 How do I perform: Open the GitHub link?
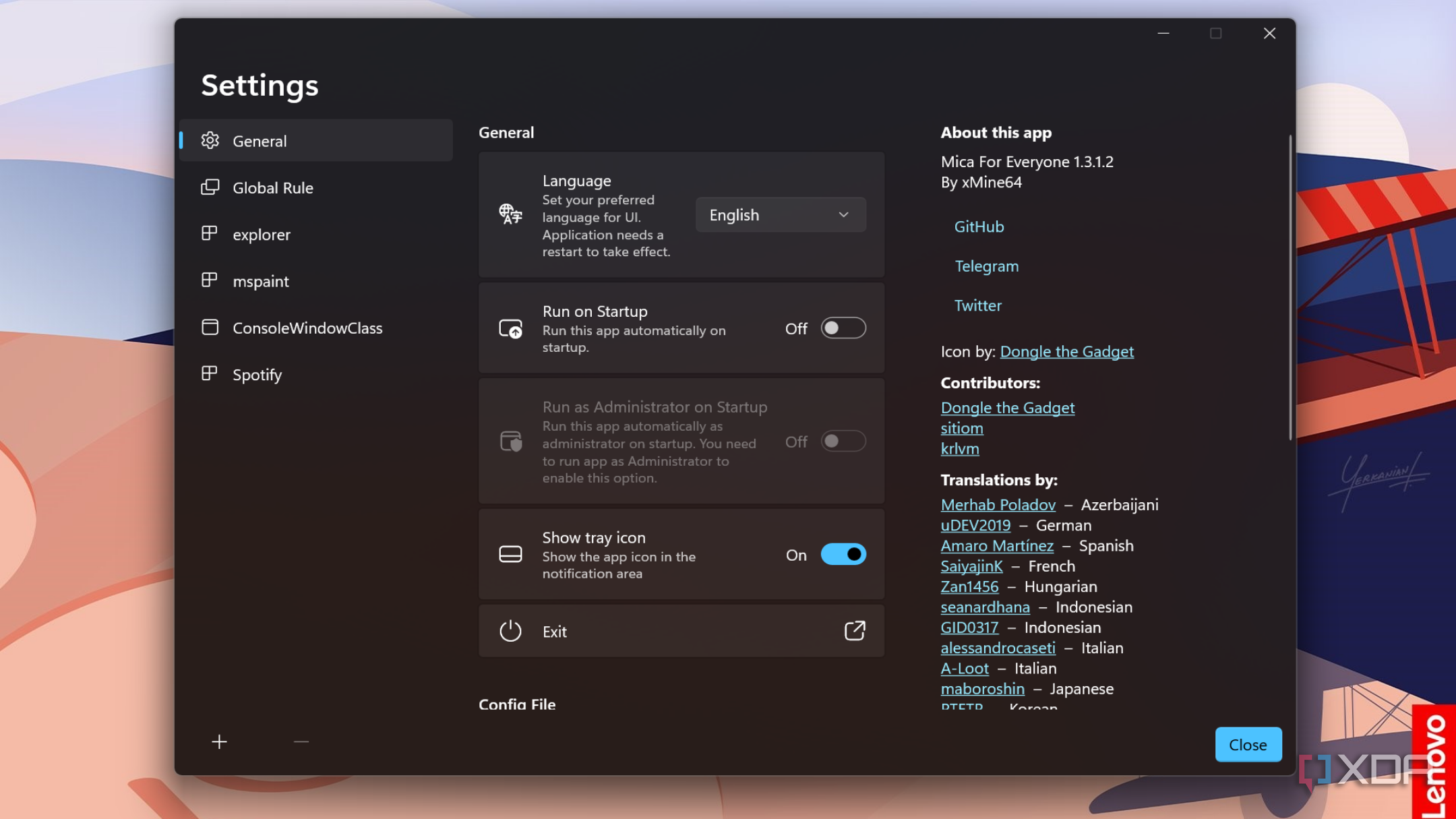979,226
